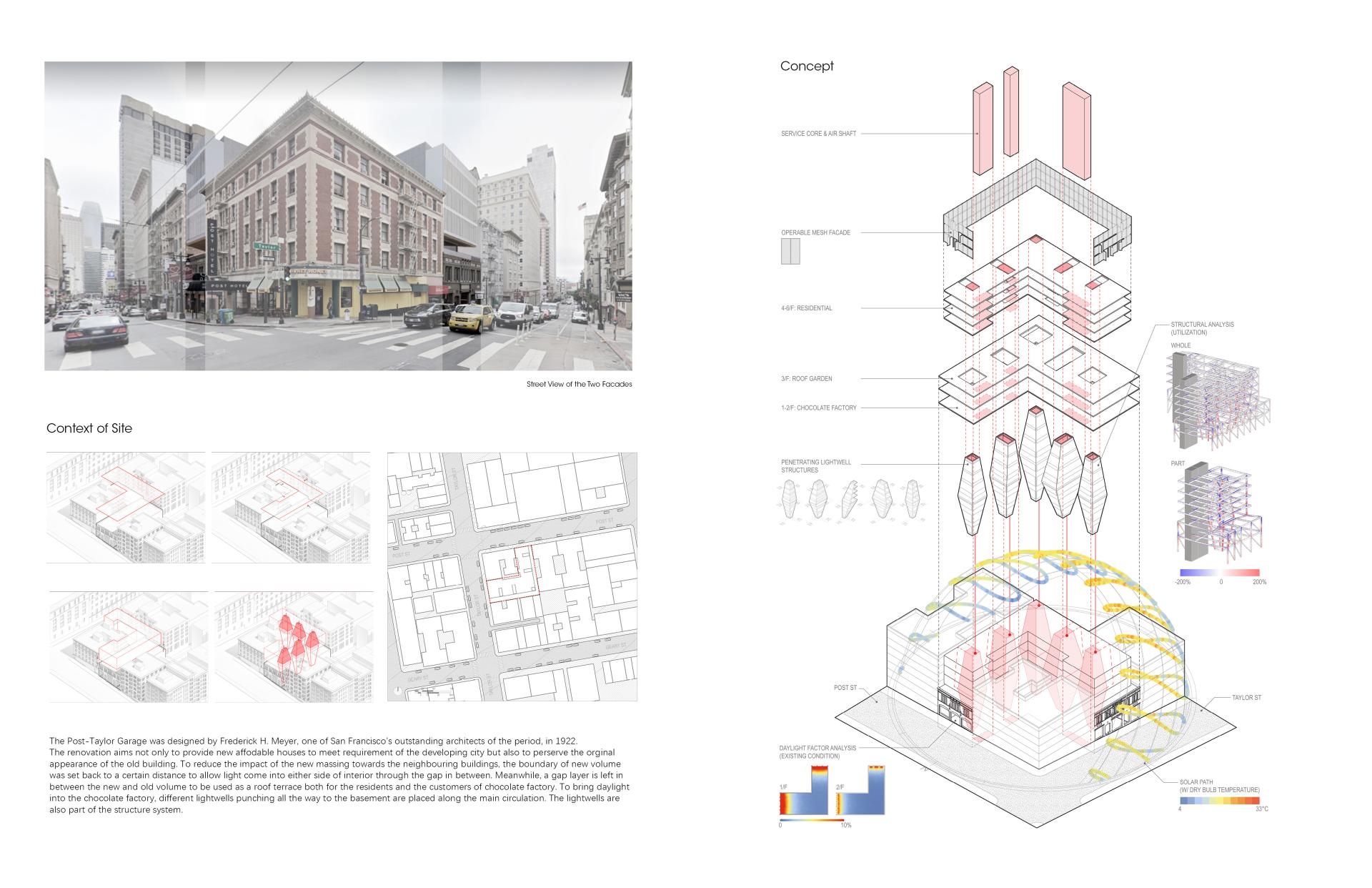Click the Concept heading
This screenshot has height=888, width=1372.
tap(807, 66)
